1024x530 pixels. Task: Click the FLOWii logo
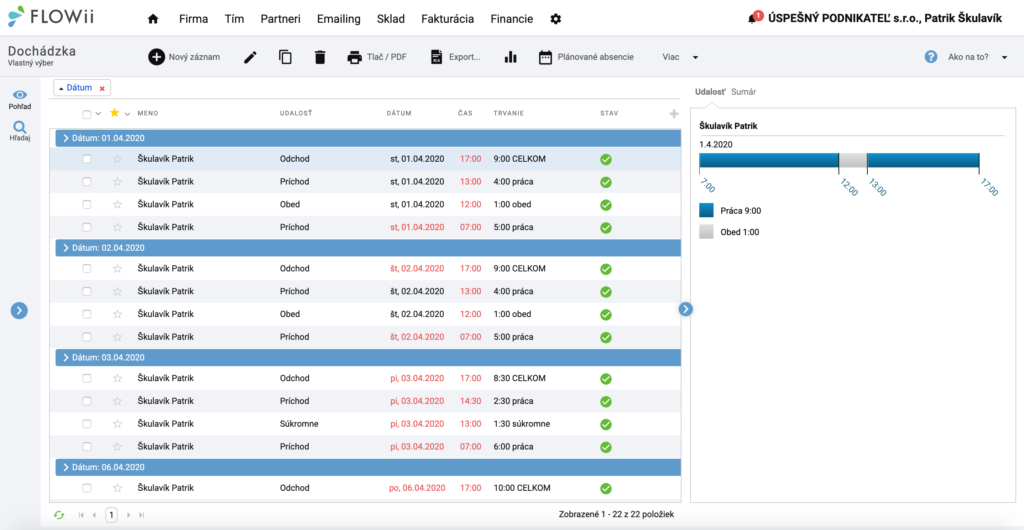(52, 17)
